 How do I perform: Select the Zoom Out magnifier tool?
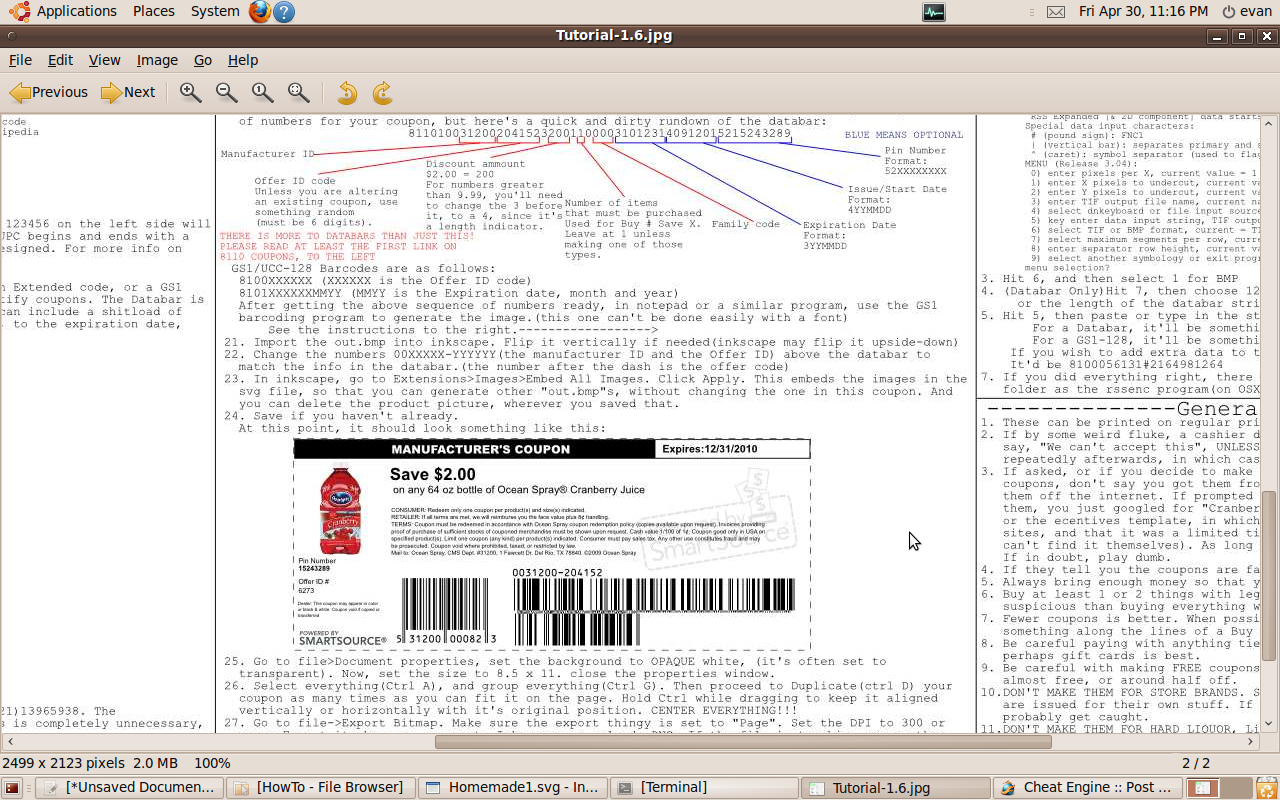[226, 92]
